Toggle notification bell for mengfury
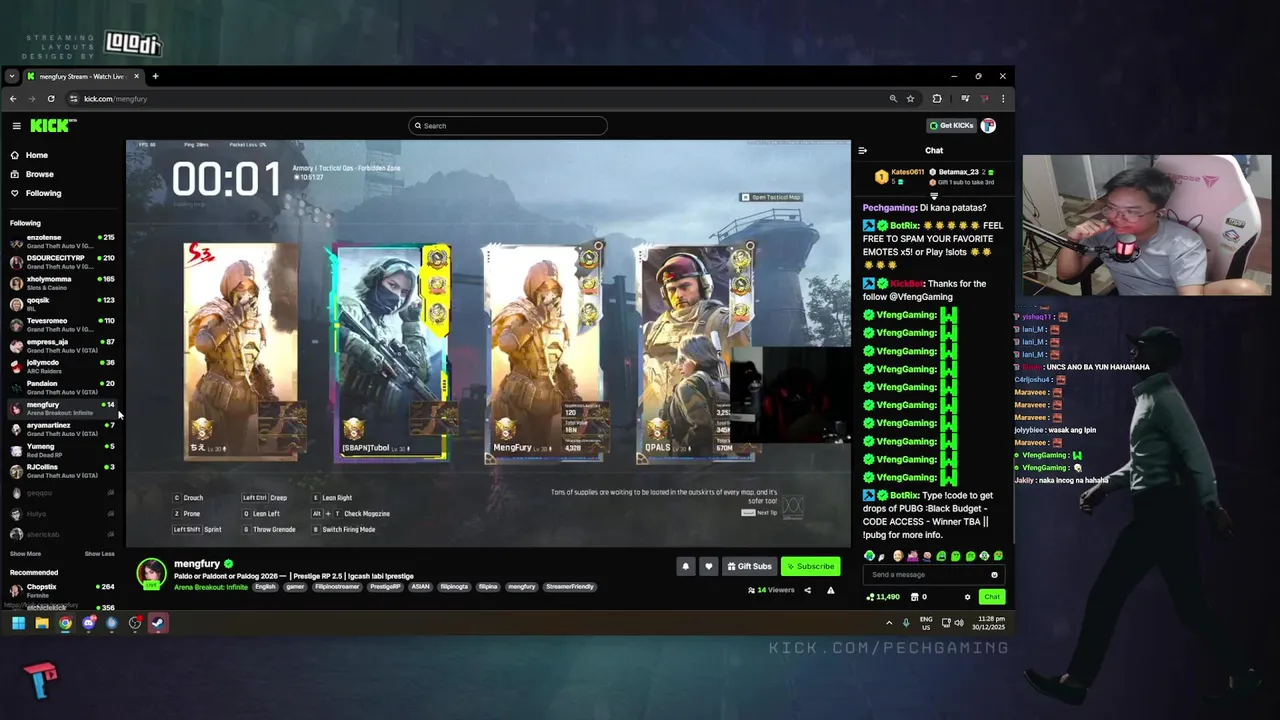This screenshot has height=720, width=1280. [x=685, y=566]
